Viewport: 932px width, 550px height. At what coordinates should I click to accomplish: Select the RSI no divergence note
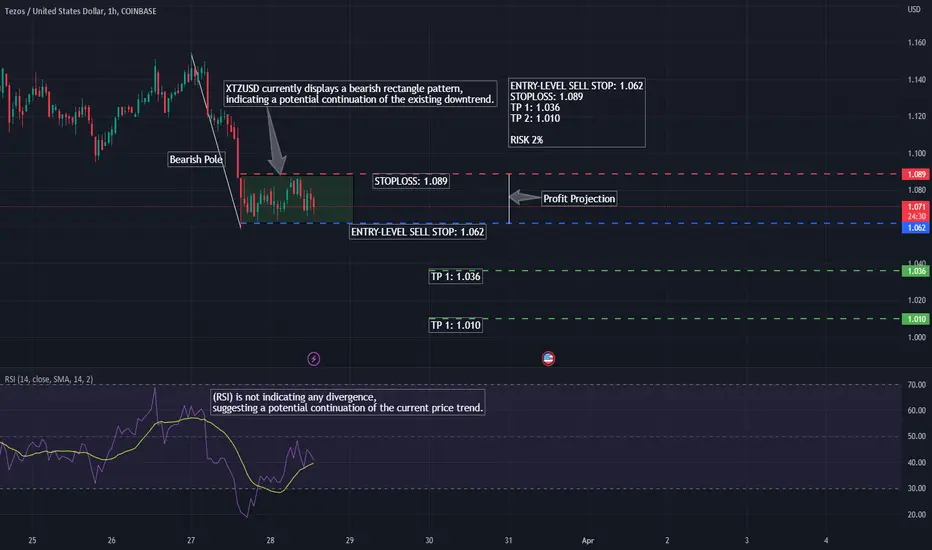pyautogui.click(x=348, y=403)
